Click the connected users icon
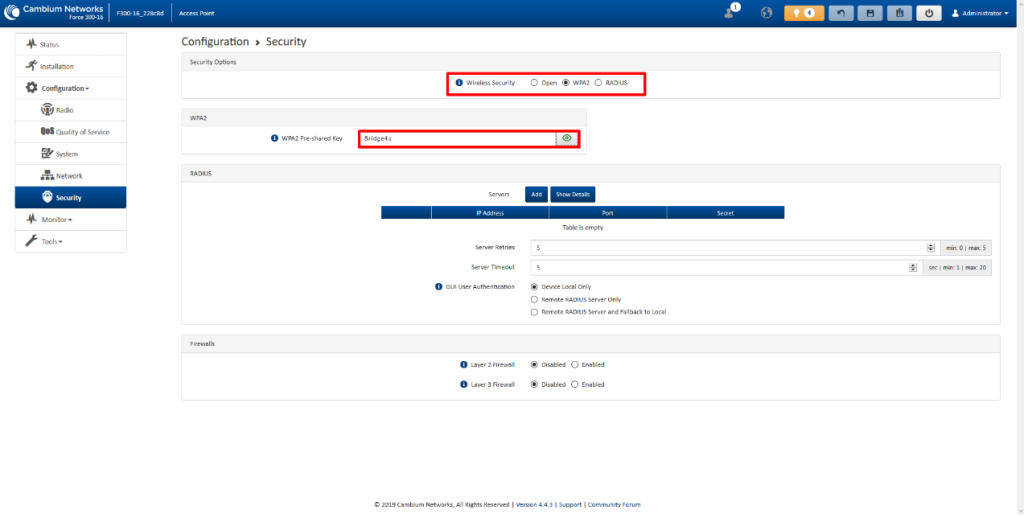The image size is (1024, 518). pos(729,12)
